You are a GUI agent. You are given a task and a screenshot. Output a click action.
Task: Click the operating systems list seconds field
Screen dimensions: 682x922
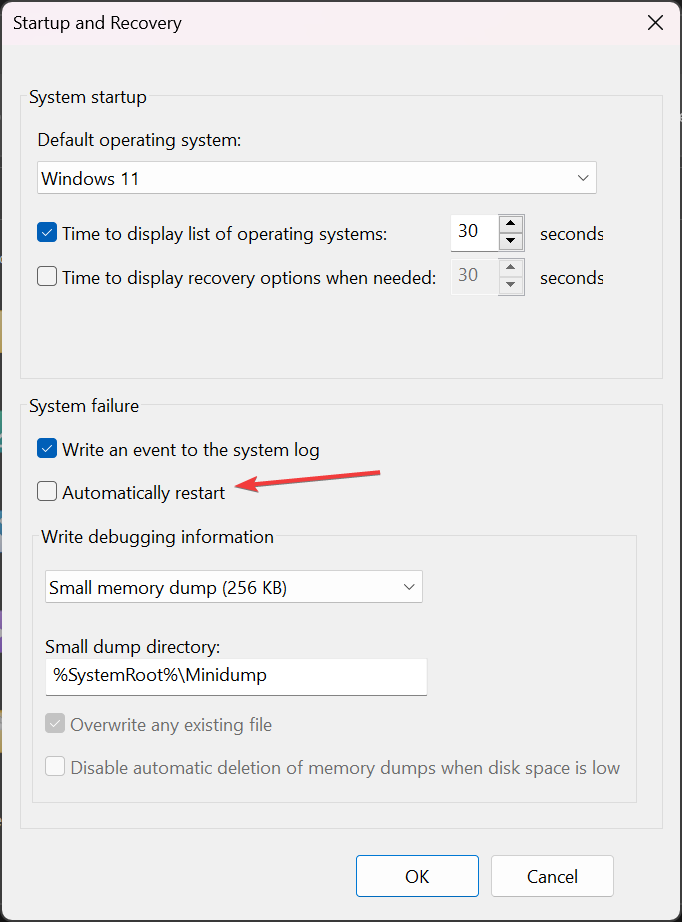click(474, 232)
